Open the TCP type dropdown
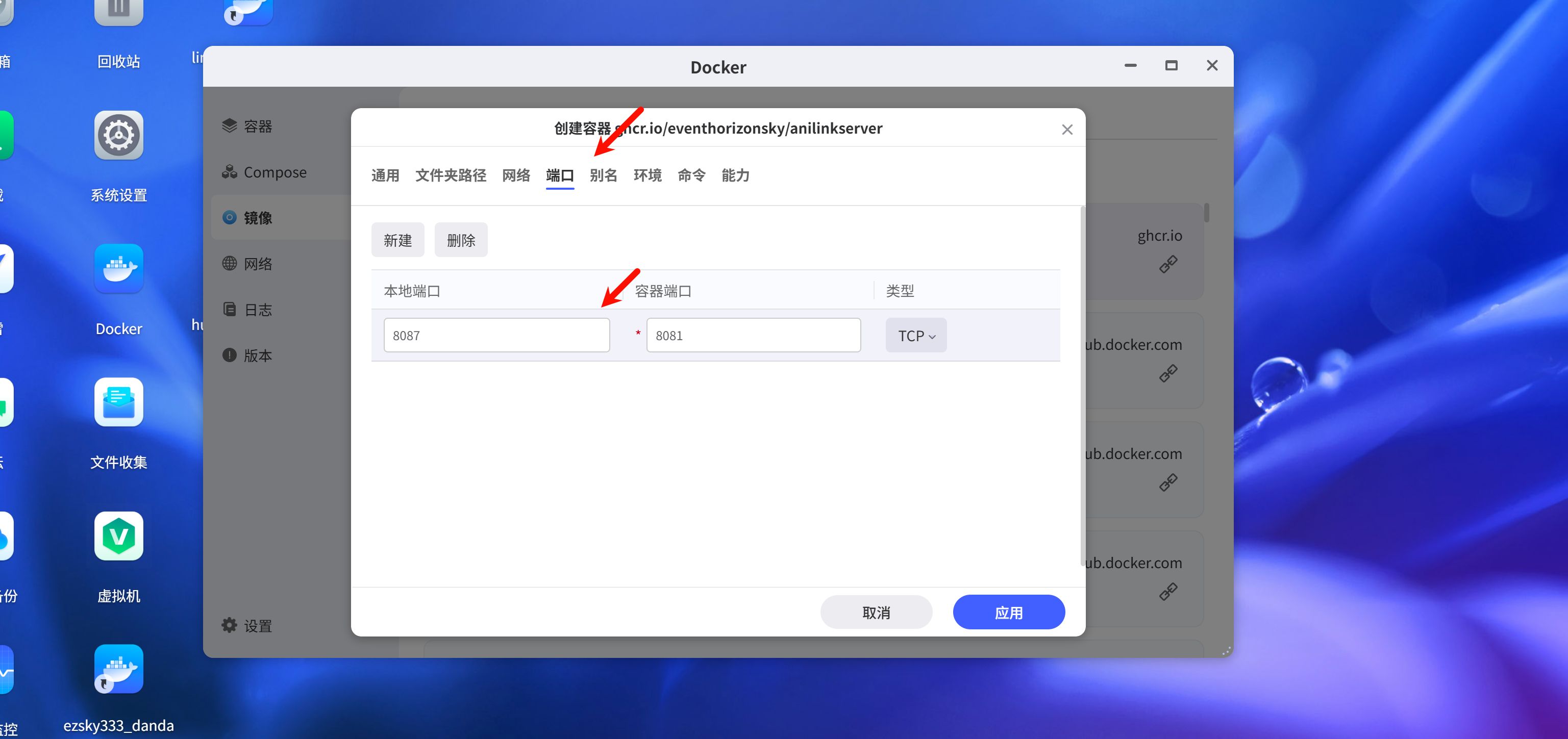The image size is (1568, 739). click(x=916, y=335)
